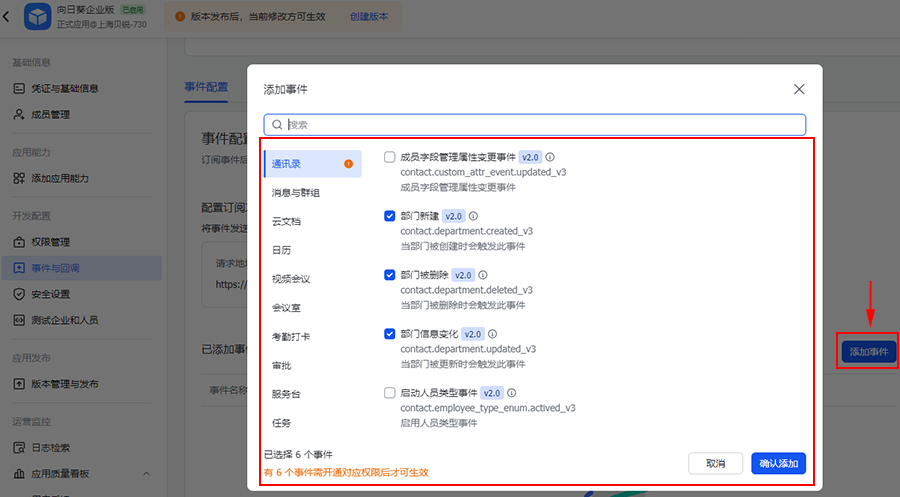
Task: Click the 权限管理 lock icon
Action: [19, 242]
